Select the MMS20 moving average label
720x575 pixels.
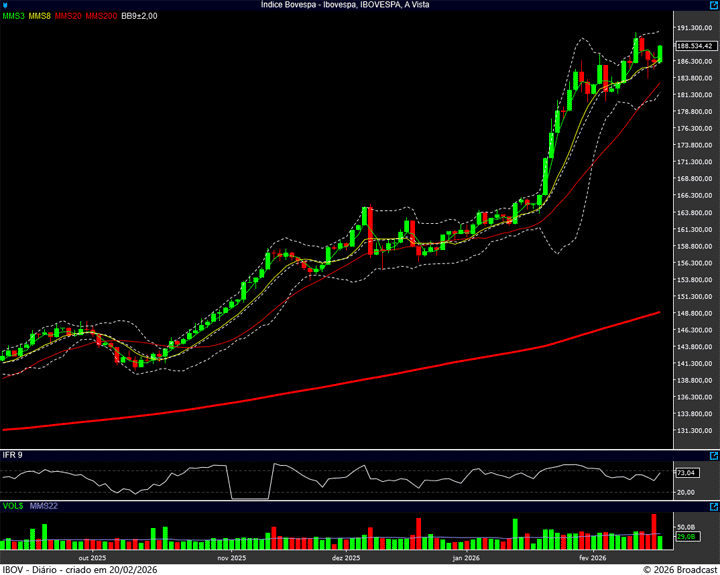point(68,17)
